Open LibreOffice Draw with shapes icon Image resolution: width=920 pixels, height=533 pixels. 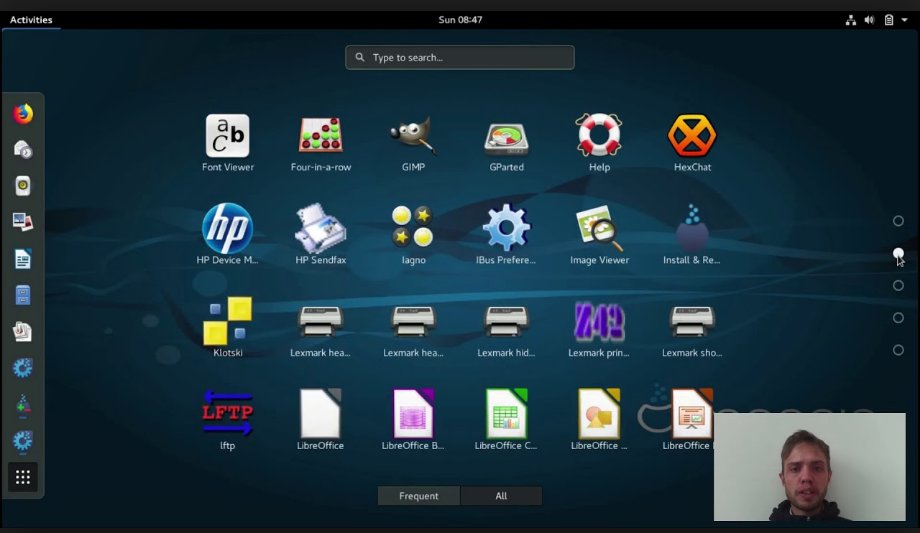598,413
